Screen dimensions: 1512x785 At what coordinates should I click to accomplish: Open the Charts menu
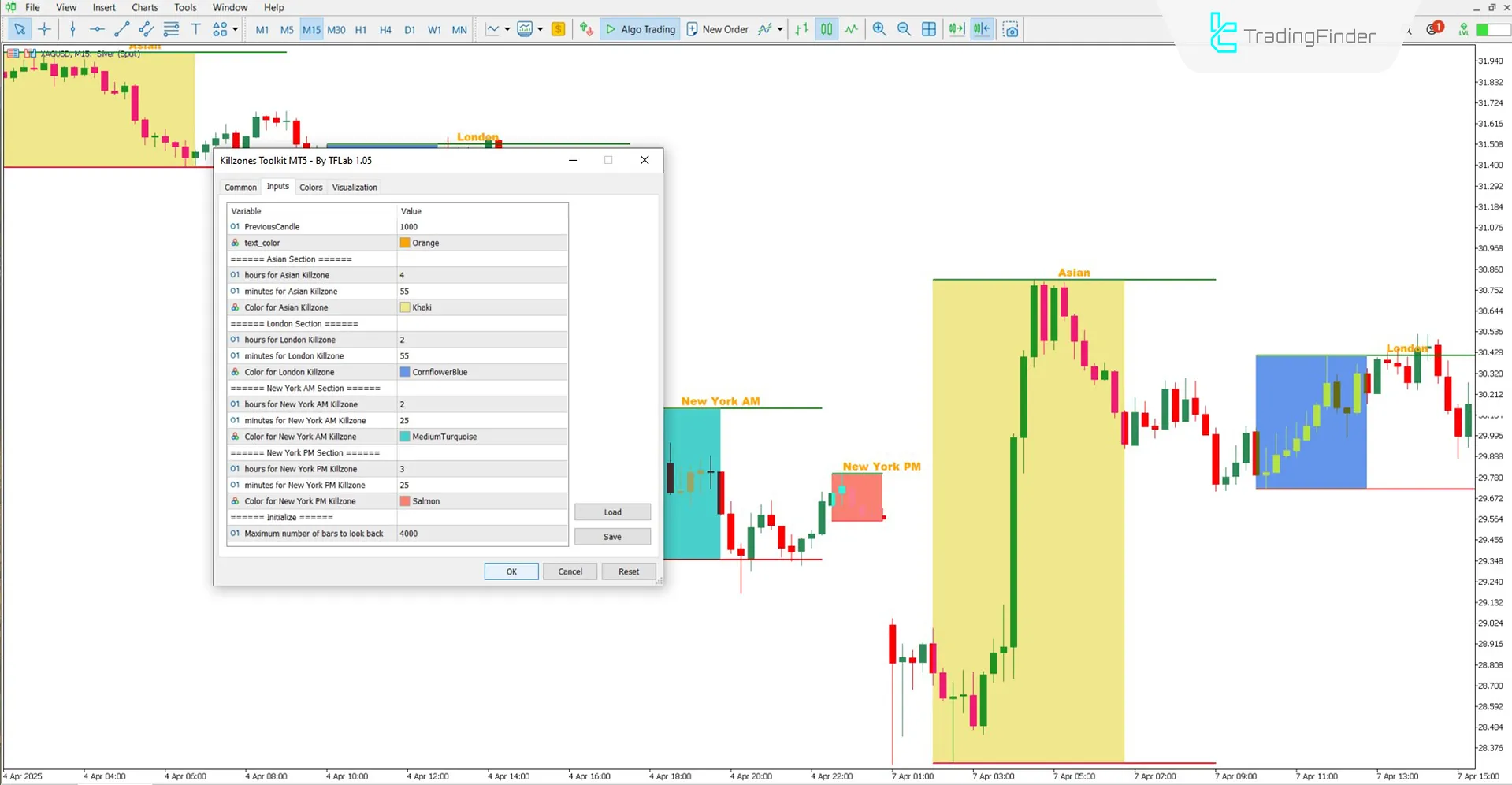point(144,7)
